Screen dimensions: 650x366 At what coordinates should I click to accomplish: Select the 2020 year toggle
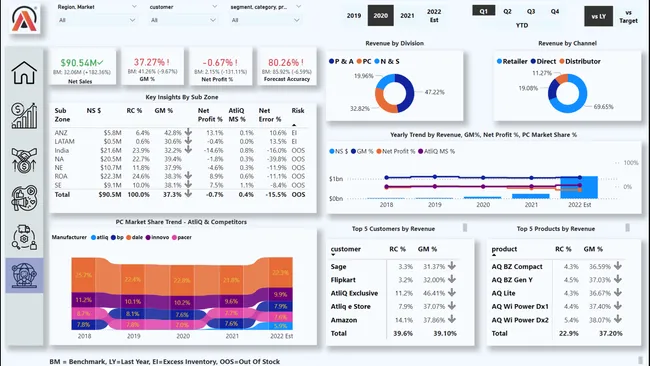point(381,15)
